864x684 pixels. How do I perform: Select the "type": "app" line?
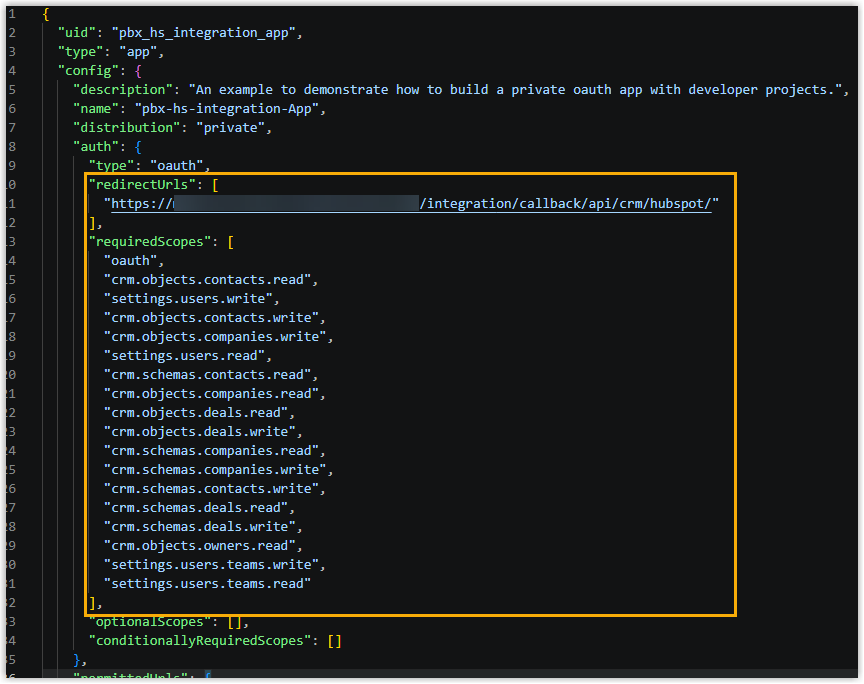click(x=111, y=52)
